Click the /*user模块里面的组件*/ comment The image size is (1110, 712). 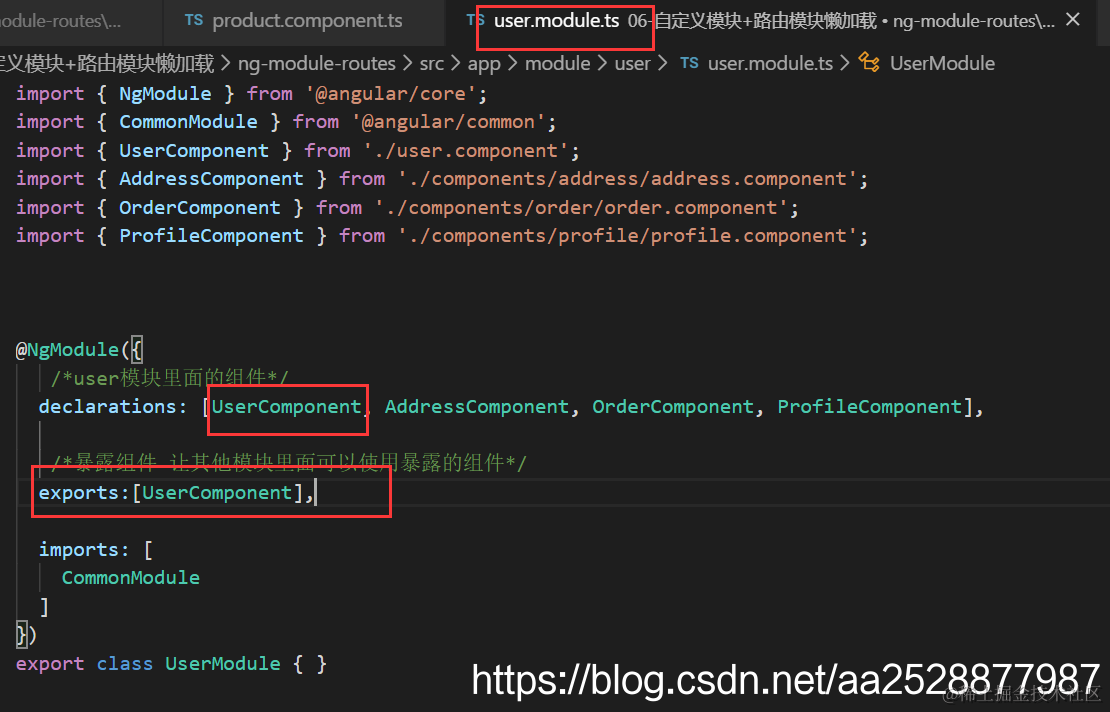(170, 378)
